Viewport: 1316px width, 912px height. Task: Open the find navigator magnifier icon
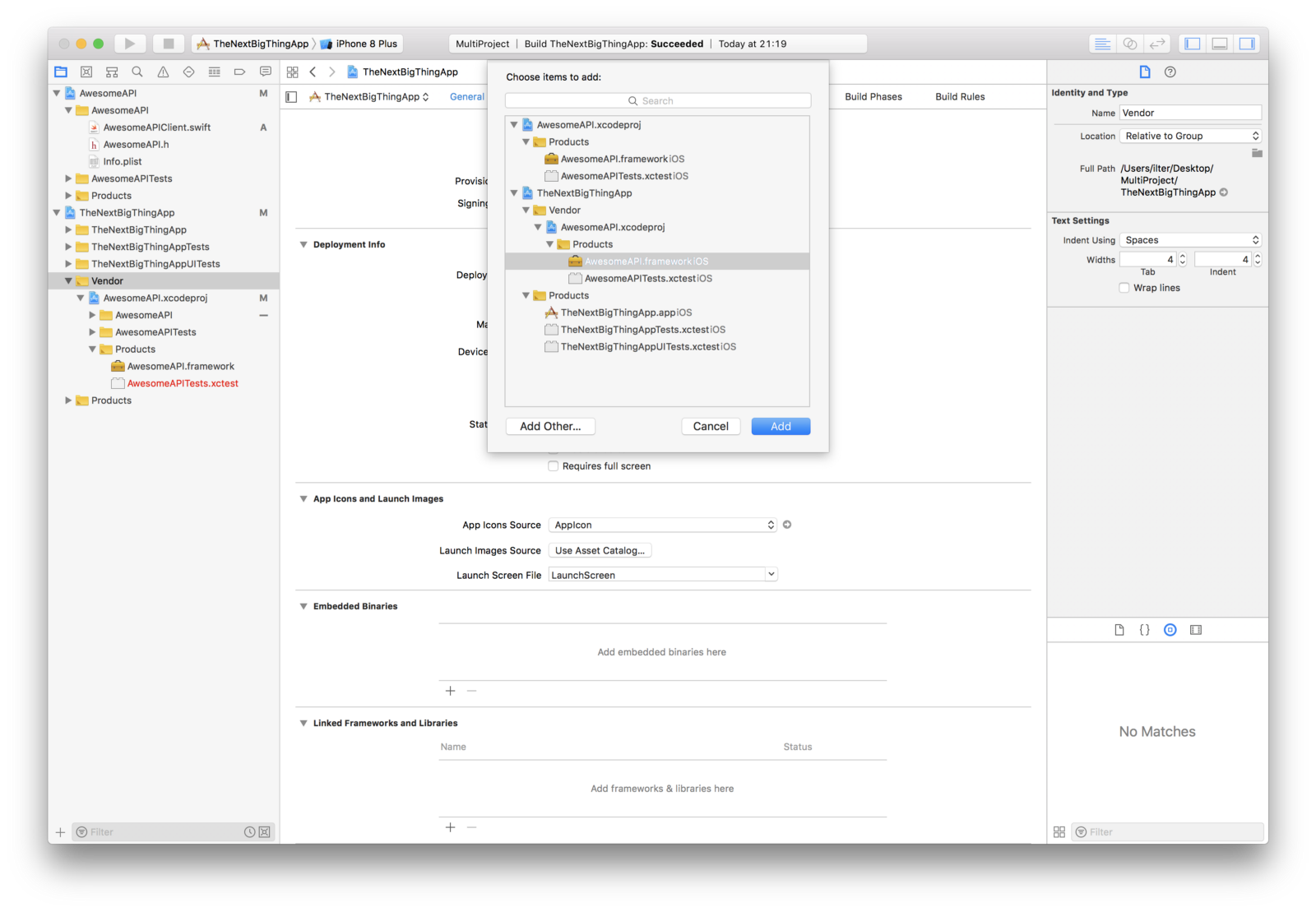point(137,72)
